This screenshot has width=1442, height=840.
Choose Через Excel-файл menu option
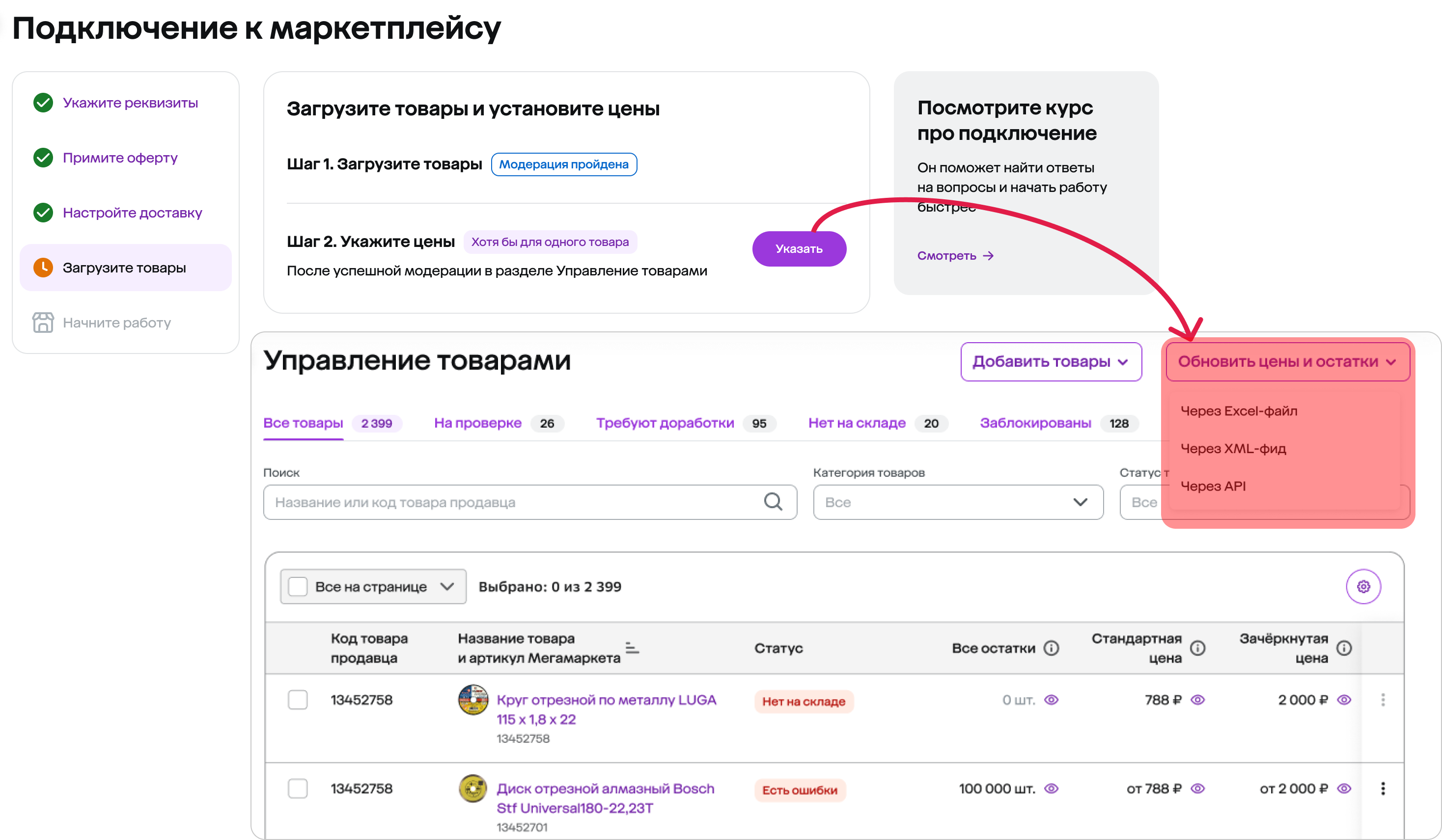coord(1239,411)
